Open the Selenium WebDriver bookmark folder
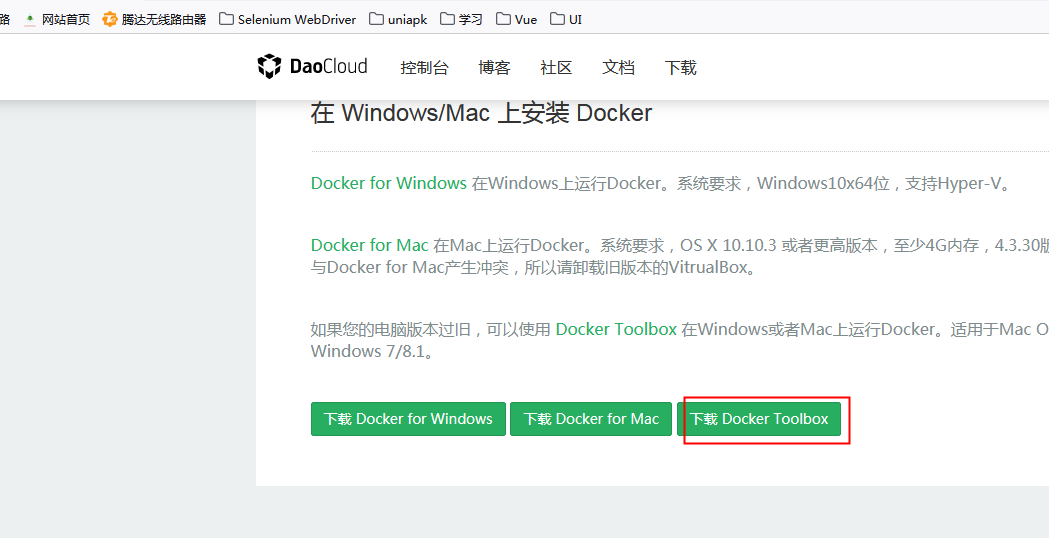 (288, 19)
